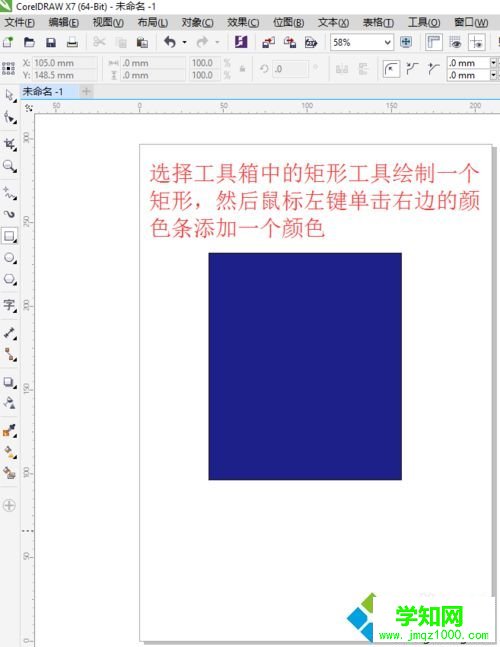
Task: Select the Shape edit tool
Action: coord(9,117)
